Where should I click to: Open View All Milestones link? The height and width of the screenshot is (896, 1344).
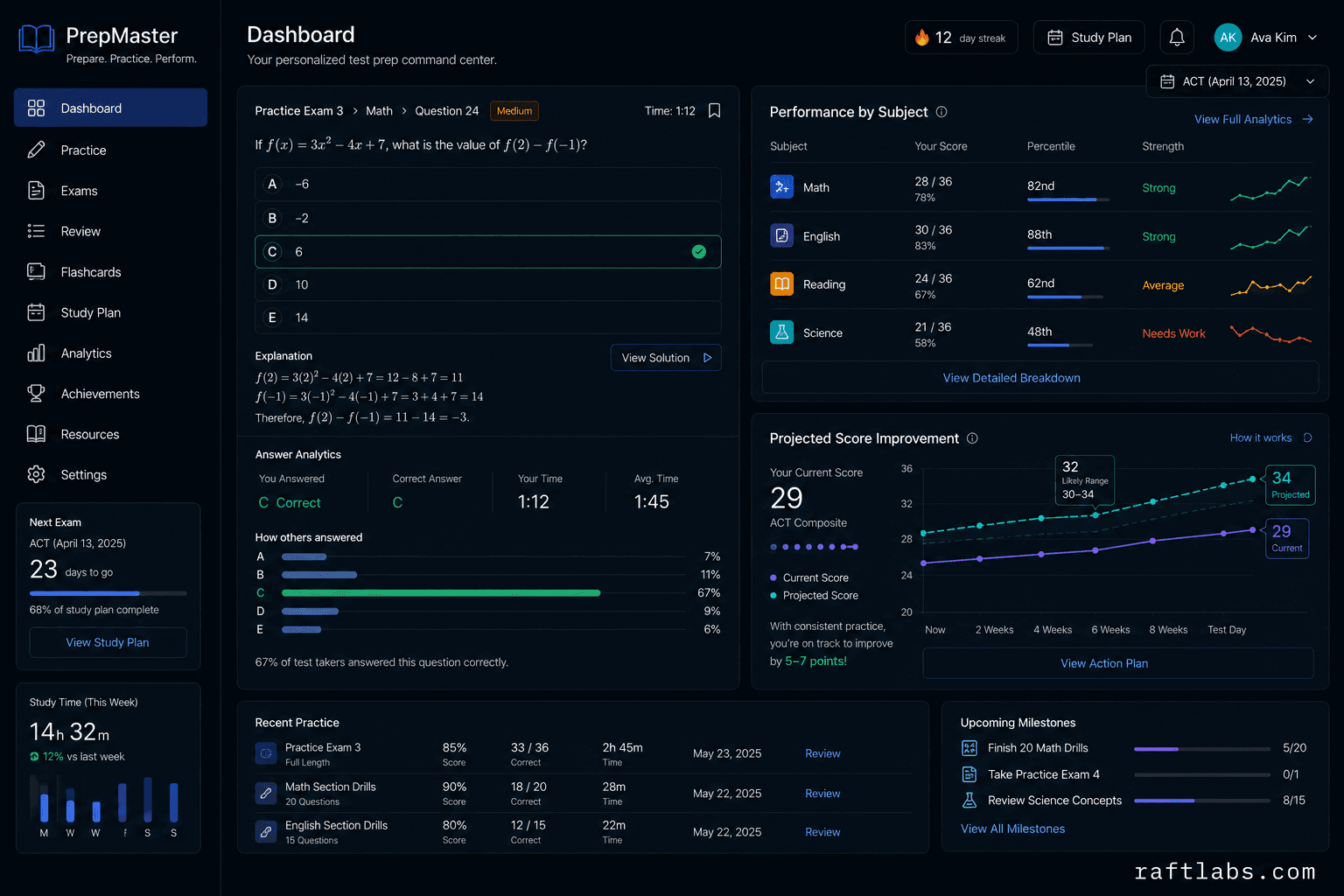click(x=1012, y=829)
